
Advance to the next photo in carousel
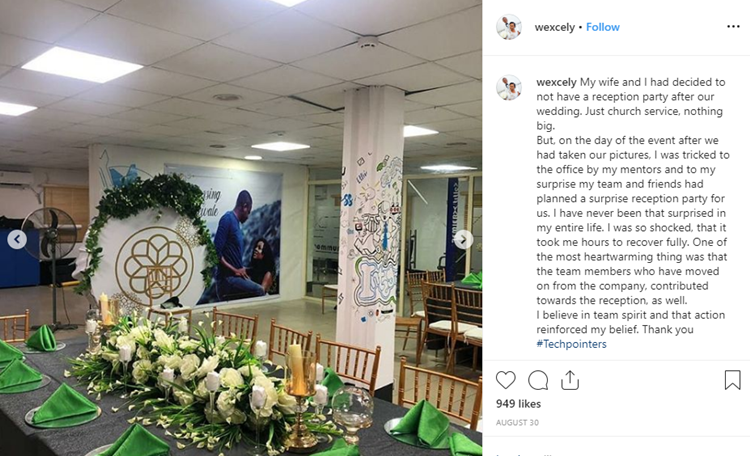pos(463,239)
